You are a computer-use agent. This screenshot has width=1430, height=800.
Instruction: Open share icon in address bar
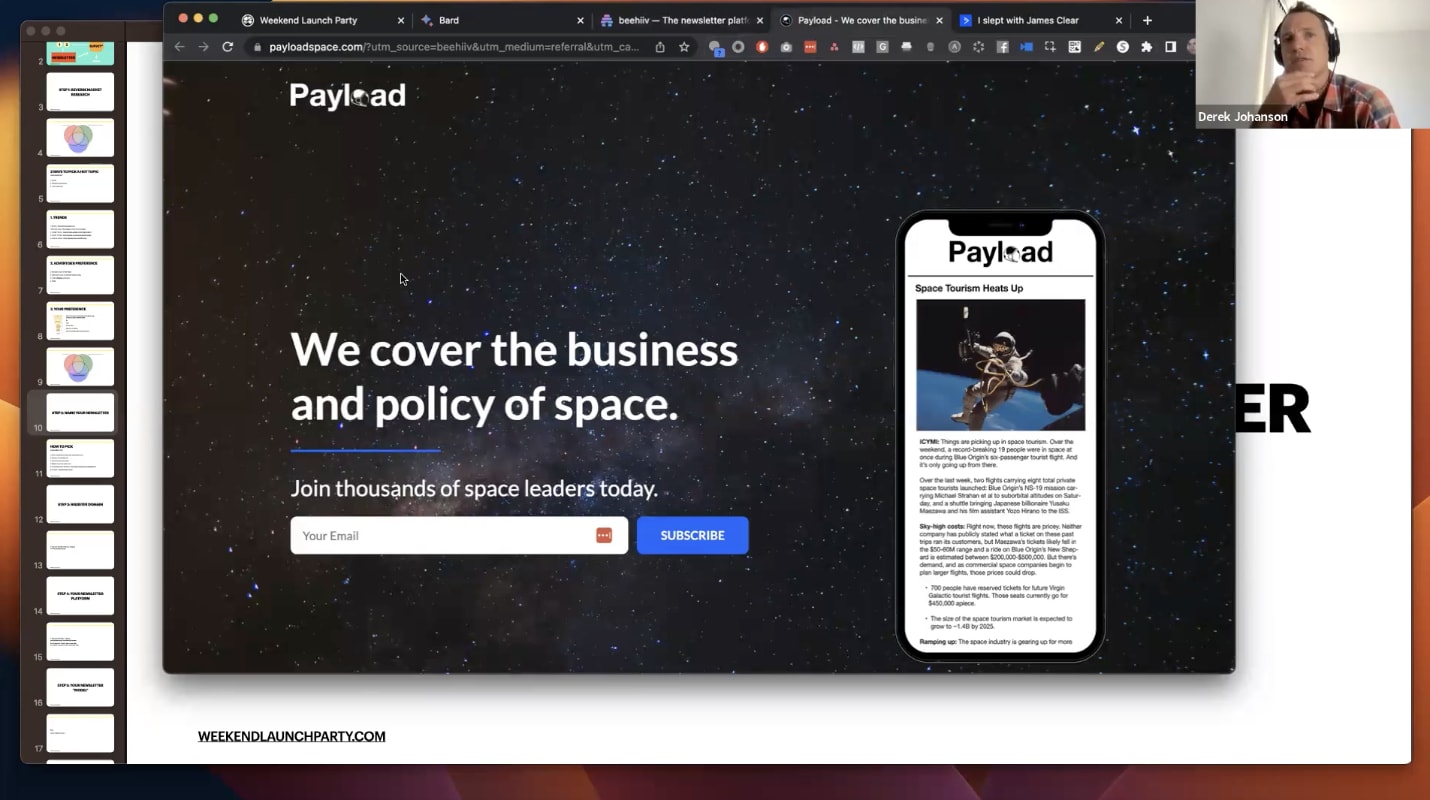tap(660, 47)
